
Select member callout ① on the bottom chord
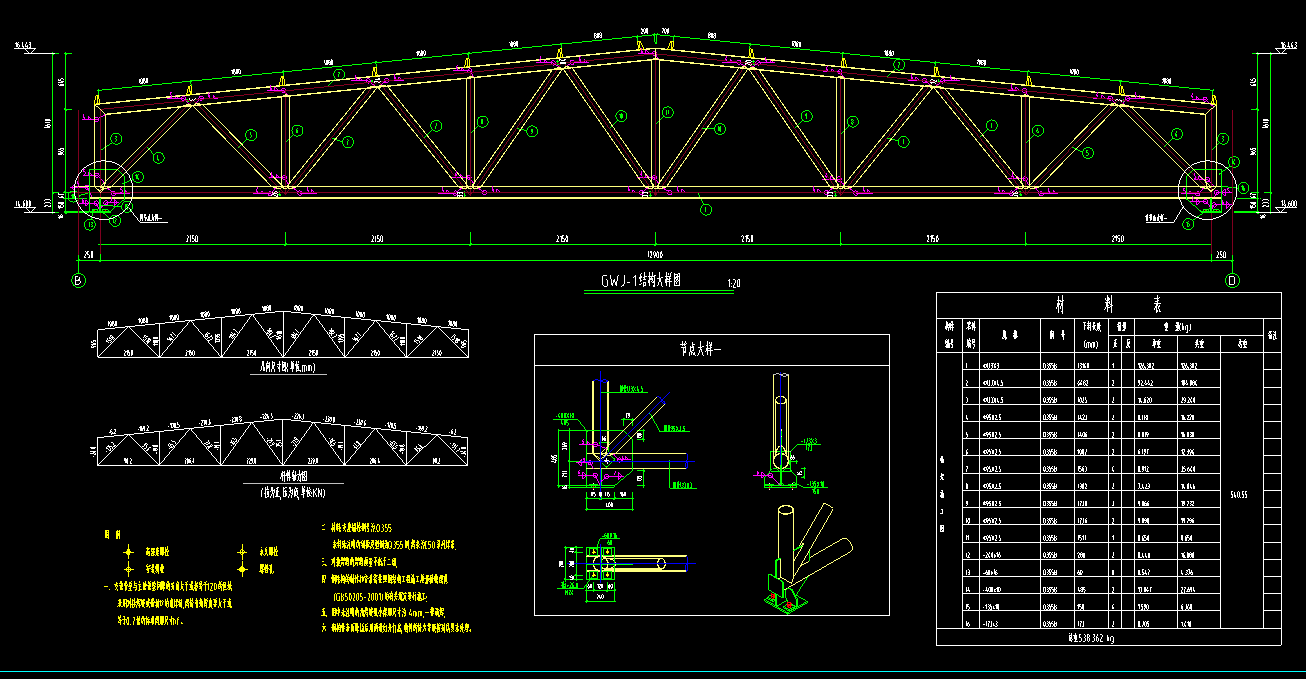[705, 210]
